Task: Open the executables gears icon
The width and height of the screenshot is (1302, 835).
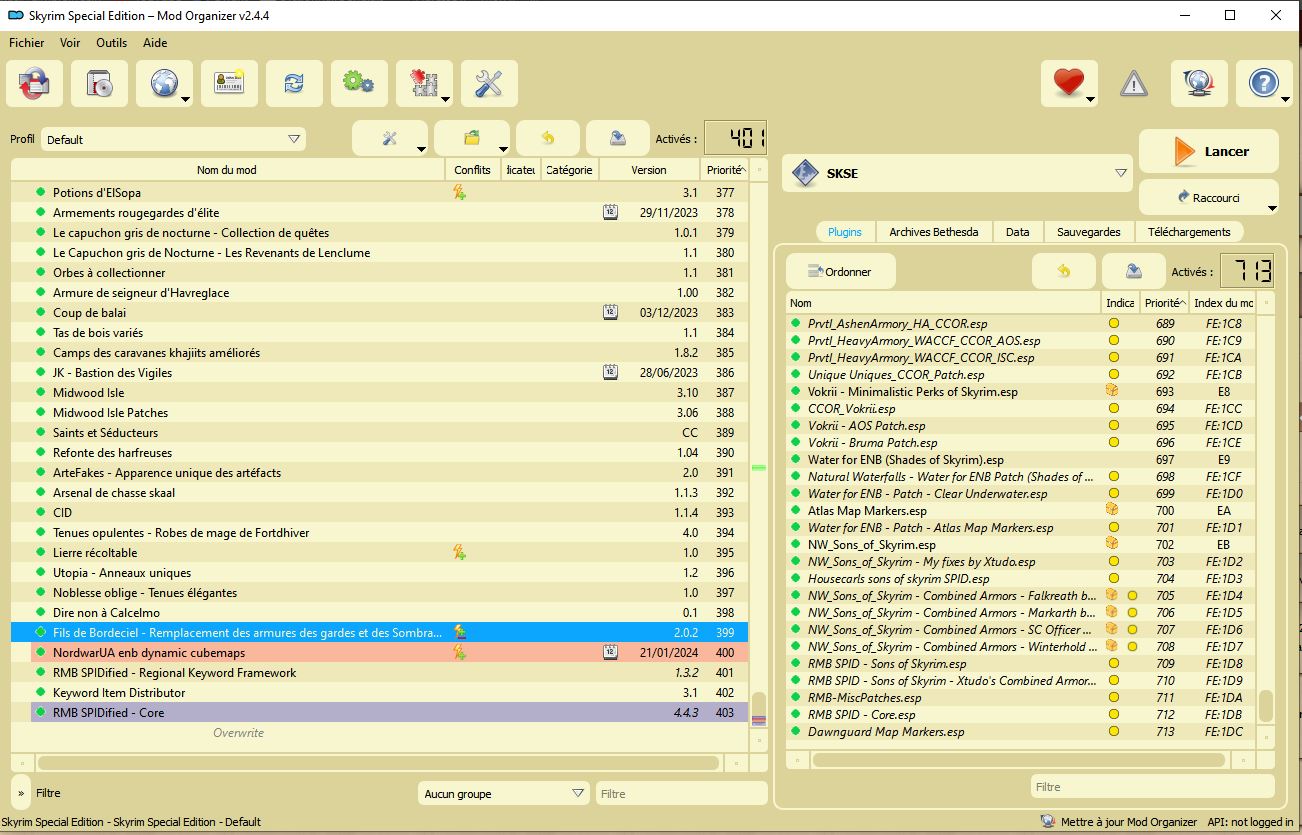Action: pos(359,83)
